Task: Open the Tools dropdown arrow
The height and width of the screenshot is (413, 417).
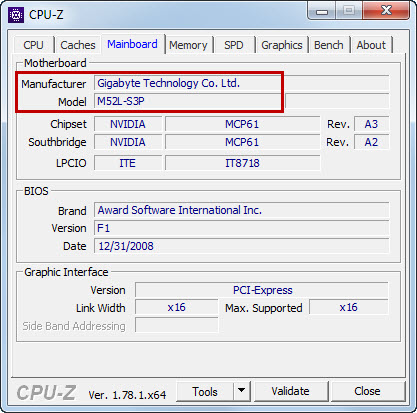Action: 242,391
